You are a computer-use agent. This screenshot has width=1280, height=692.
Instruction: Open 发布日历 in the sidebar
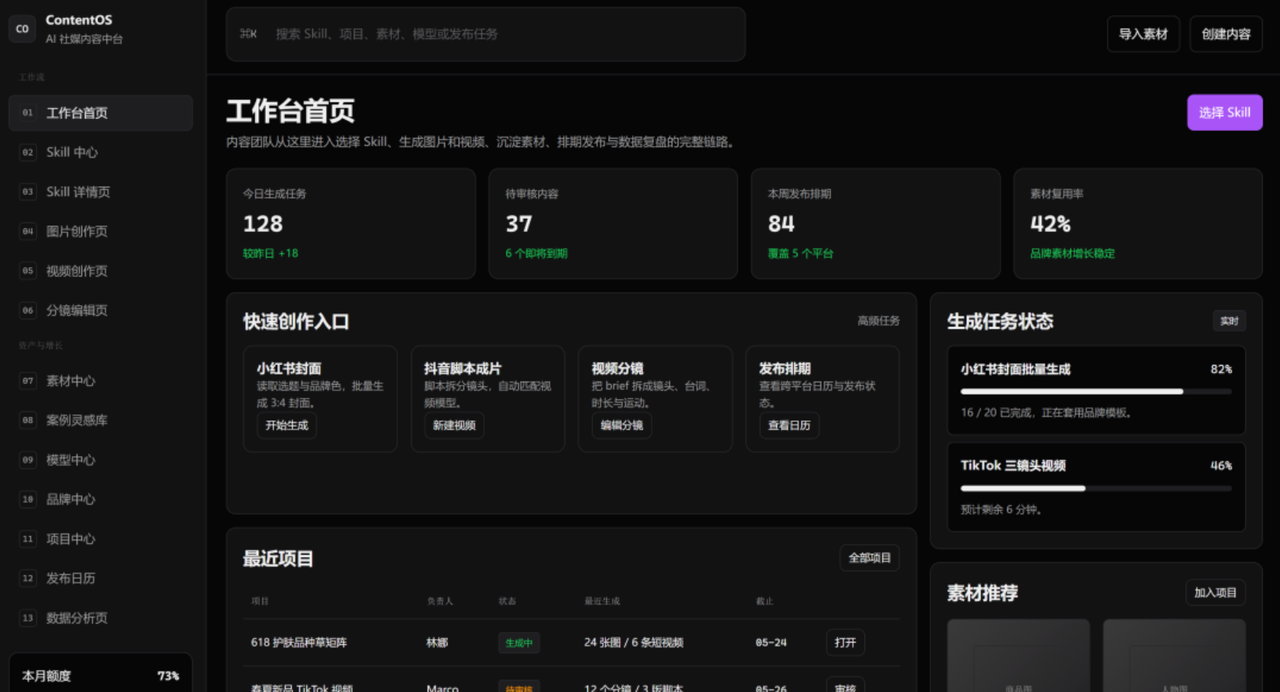coord(101,578)
